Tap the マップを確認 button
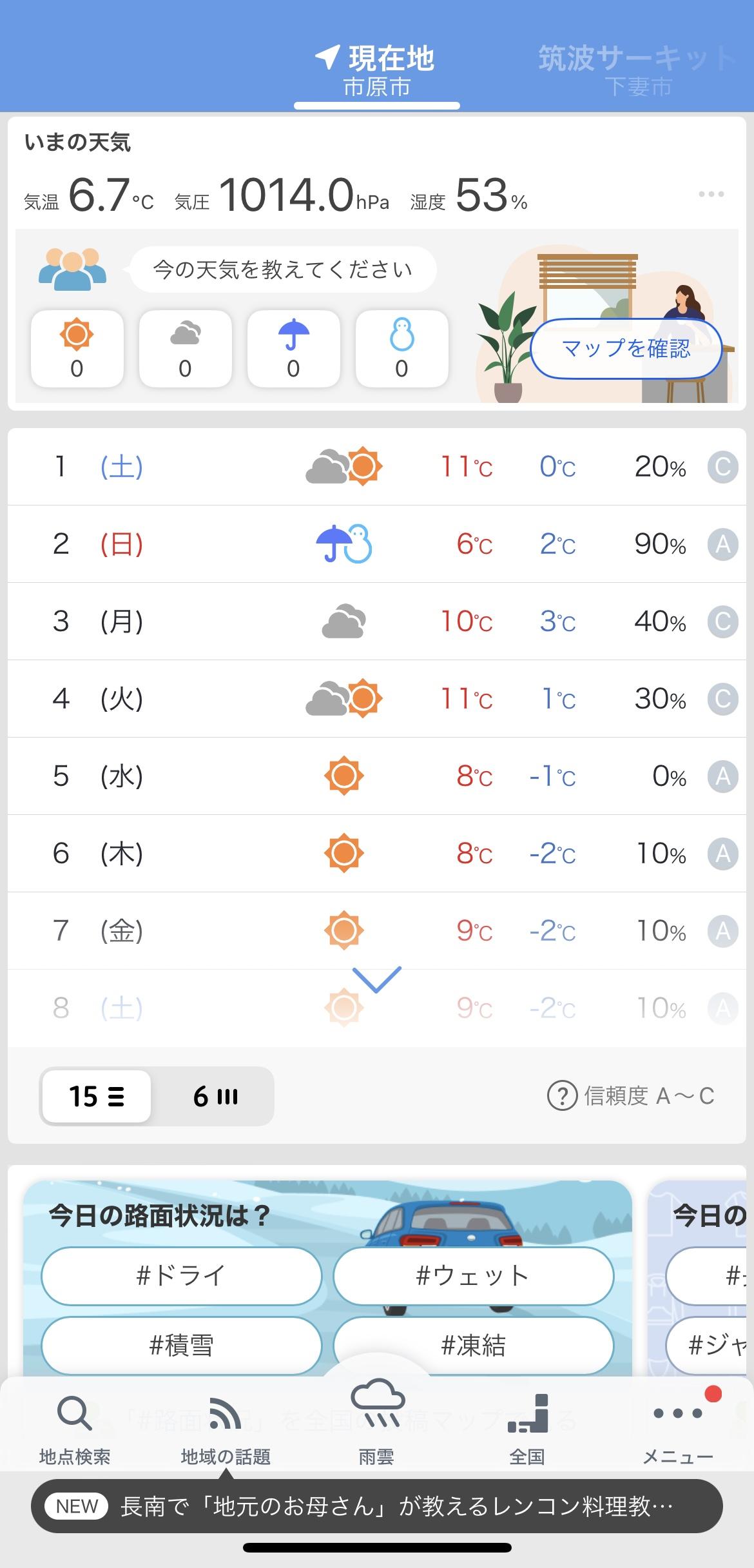The height and width of the screenshot is (1568, 754). [x=626, y=349]
